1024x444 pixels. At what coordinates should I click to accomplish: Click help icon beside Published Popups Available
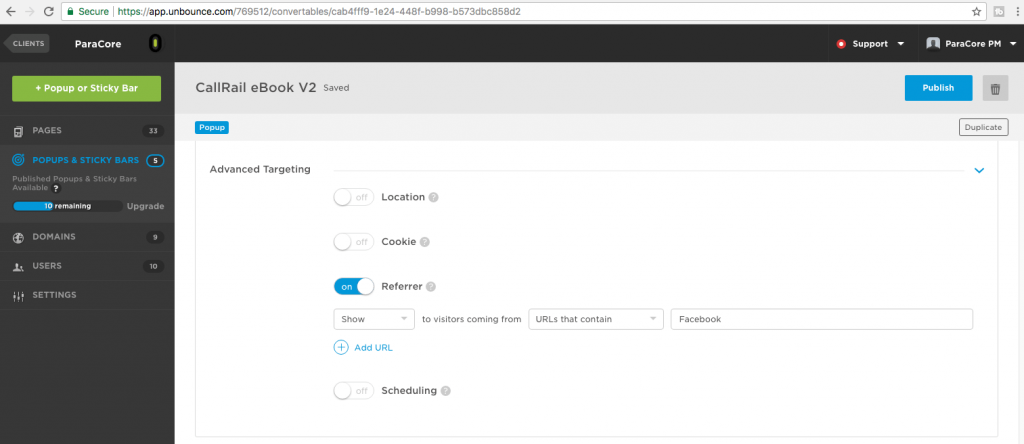tap(56, 188)
